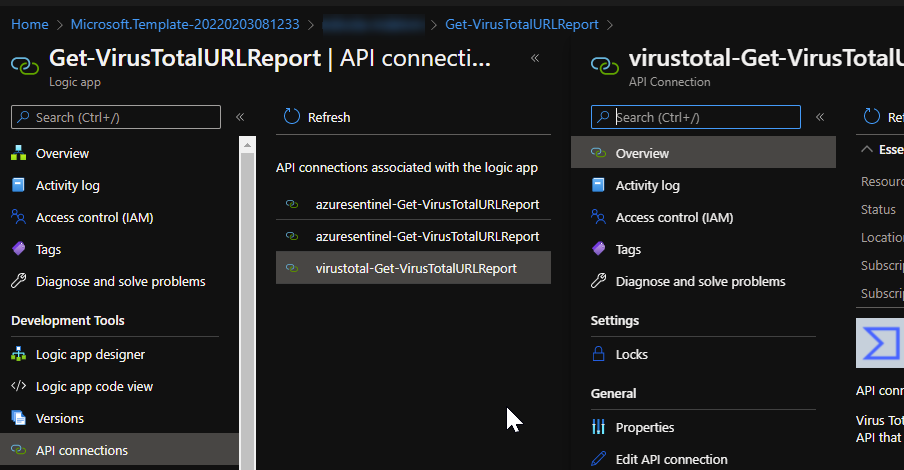Screen dimensions: 904x470
Task: Click the logic app menu scrollbar up arrow
Action: point(247,145)
